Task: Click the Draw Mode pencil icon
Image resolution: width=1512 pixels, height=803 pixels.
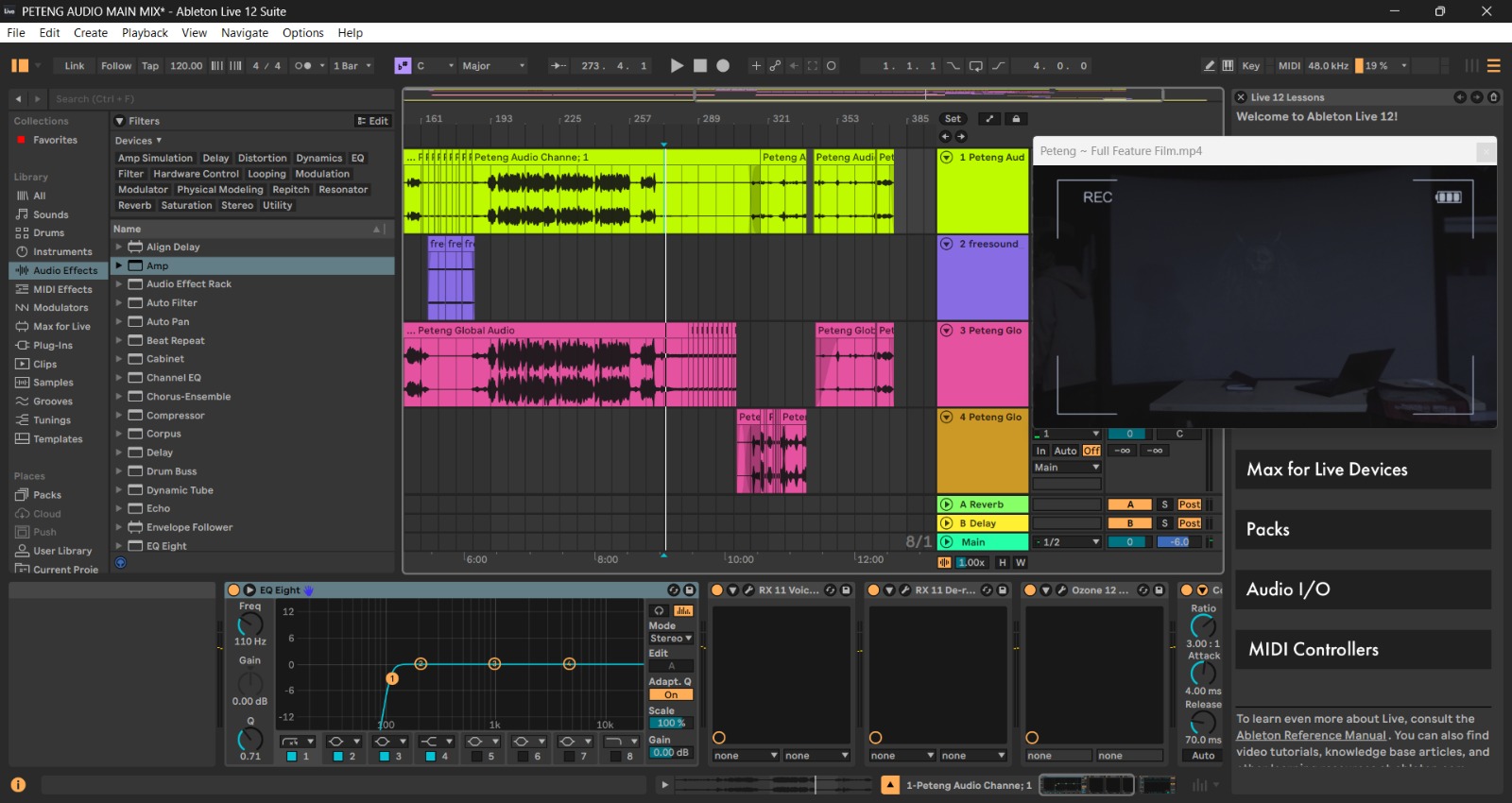Action: pos(1209,66)
